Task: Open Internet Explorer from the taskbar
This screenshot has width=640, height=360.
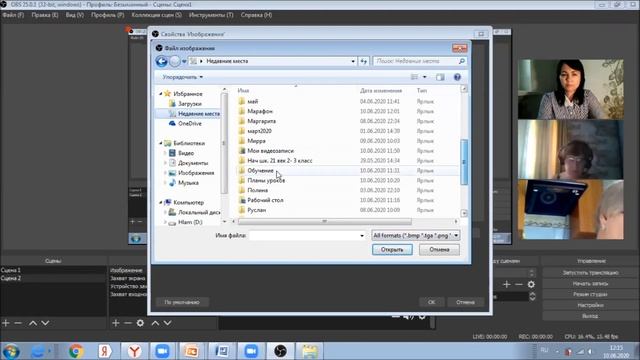Action: [39, 351]
